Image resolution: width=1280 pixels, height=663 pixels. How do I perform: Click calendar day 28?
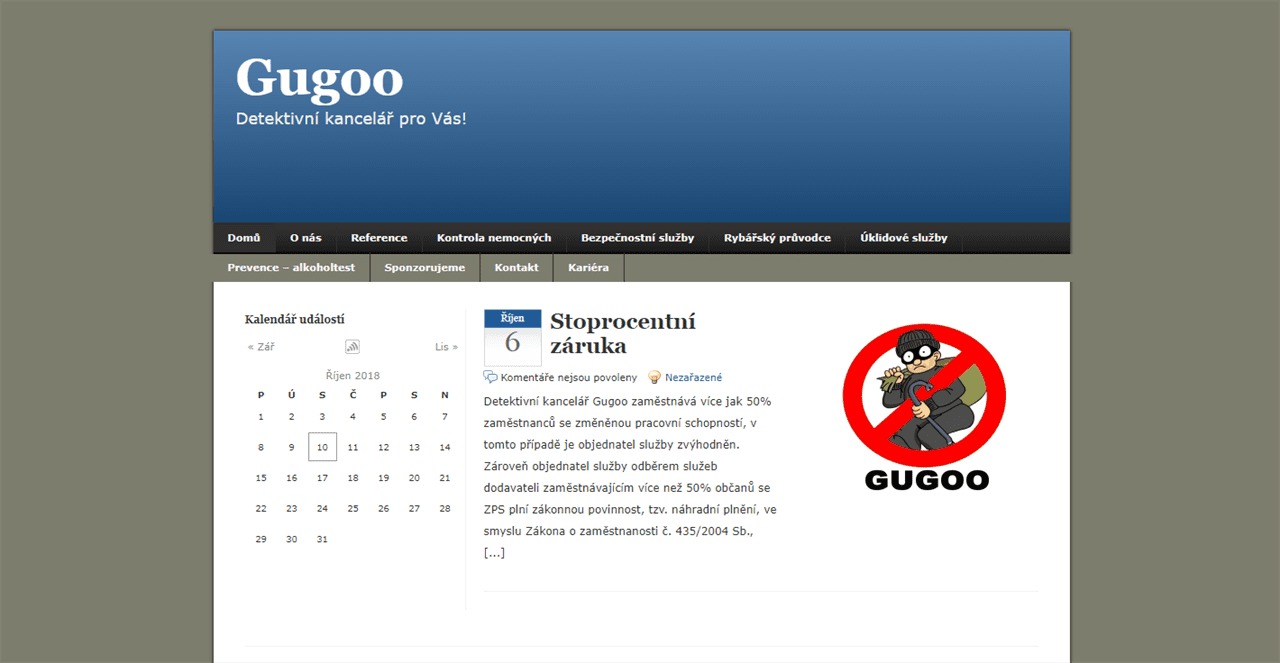[x=445, y=508]
